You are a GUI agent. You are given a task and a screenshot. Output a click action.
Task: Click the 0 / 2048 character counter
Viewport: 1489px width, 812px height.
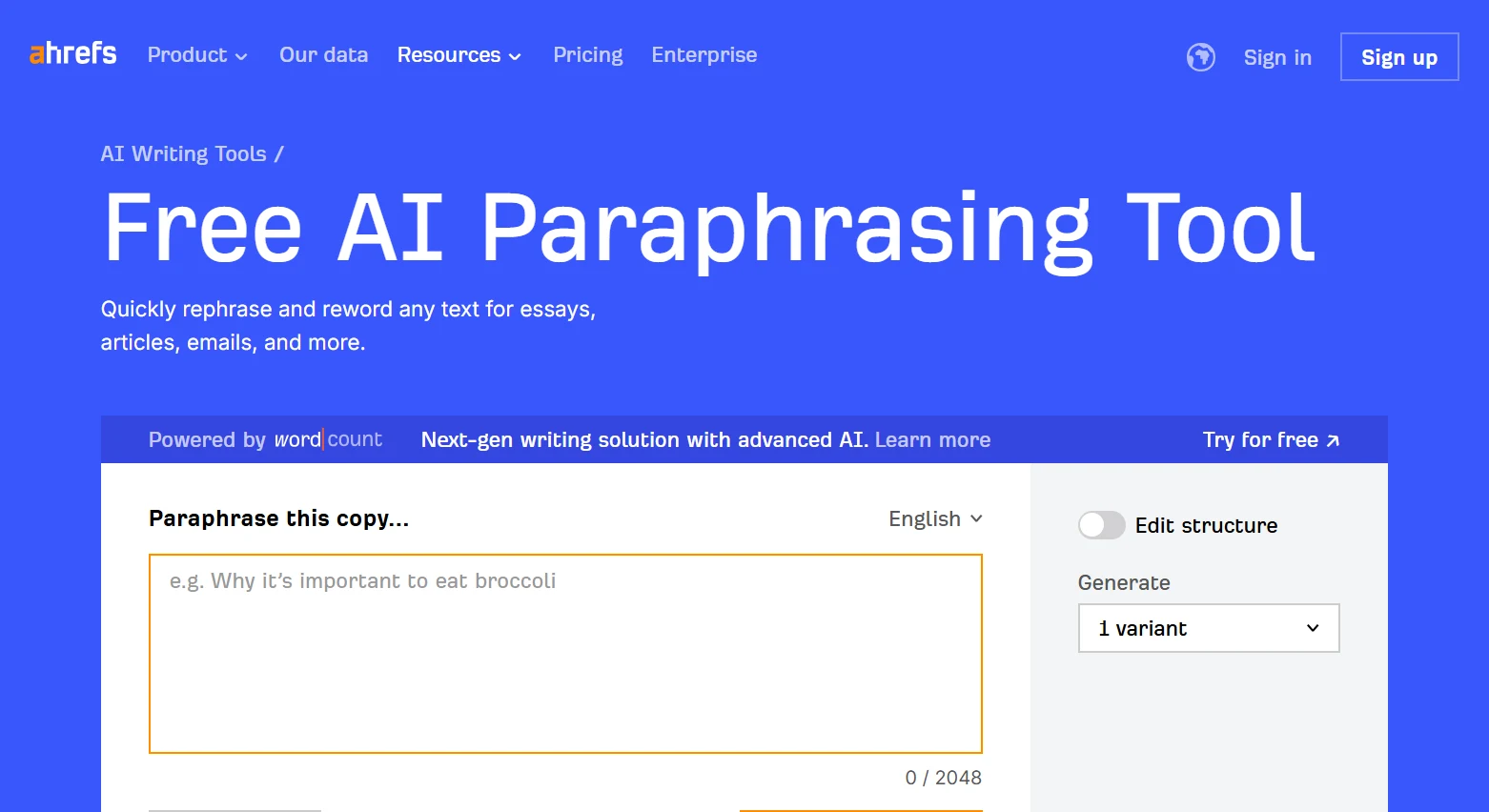(x=943, y=778)
